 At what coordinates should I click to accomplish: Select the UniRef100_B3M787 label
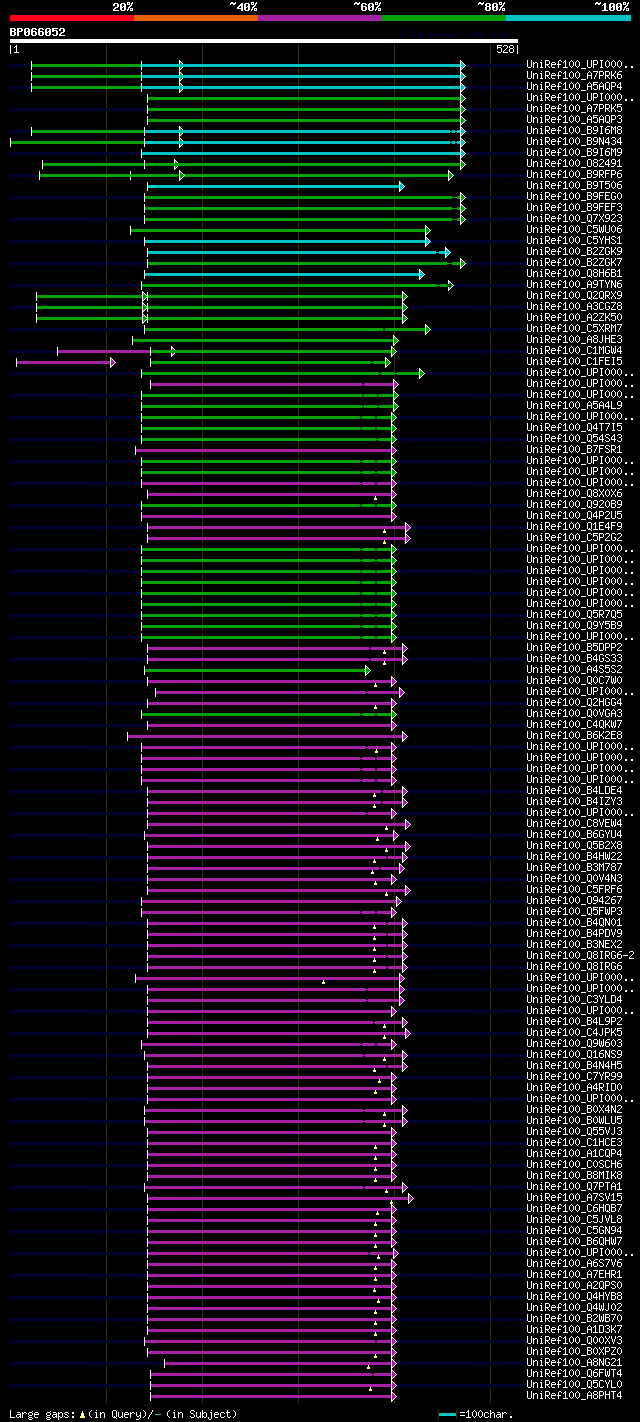[574, 867]
